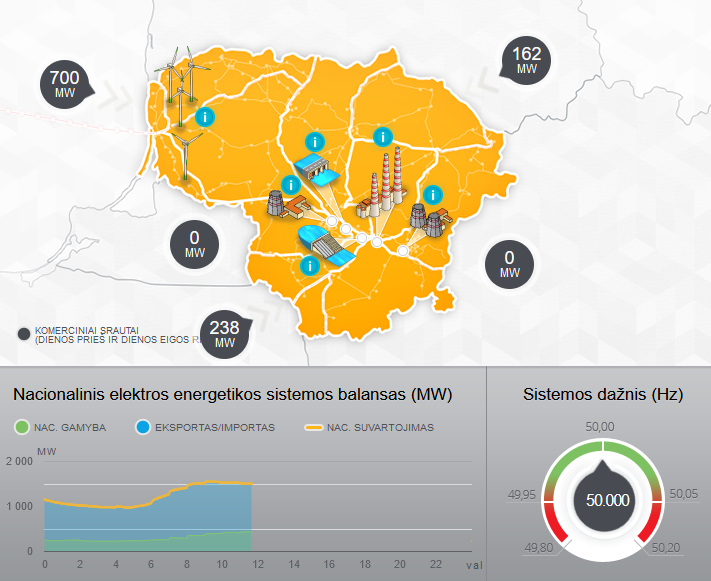The width and height of the screenshot is (711, 581).
Task: Open info icon above the upper blue-roofed plant
Action: pos(314,142)
